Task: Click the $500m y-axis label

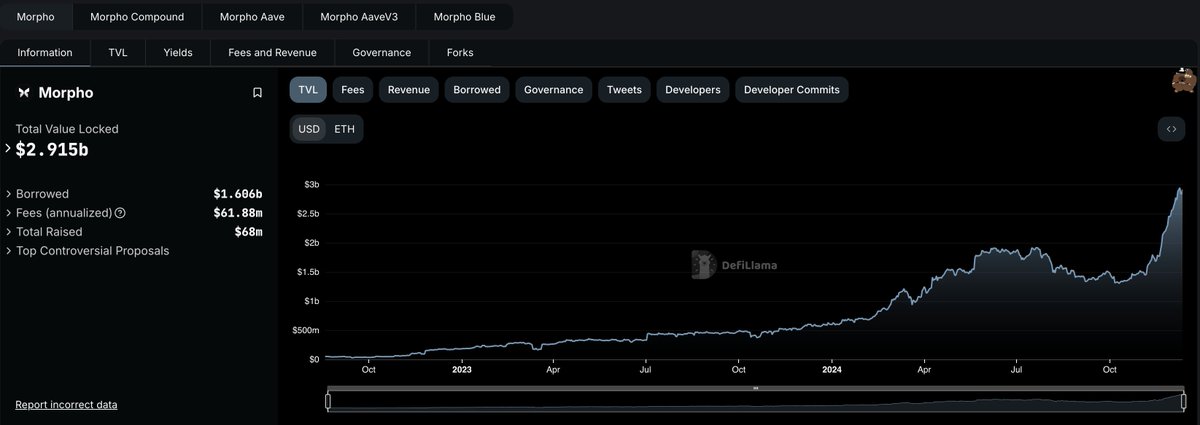Action: [306, 330]
